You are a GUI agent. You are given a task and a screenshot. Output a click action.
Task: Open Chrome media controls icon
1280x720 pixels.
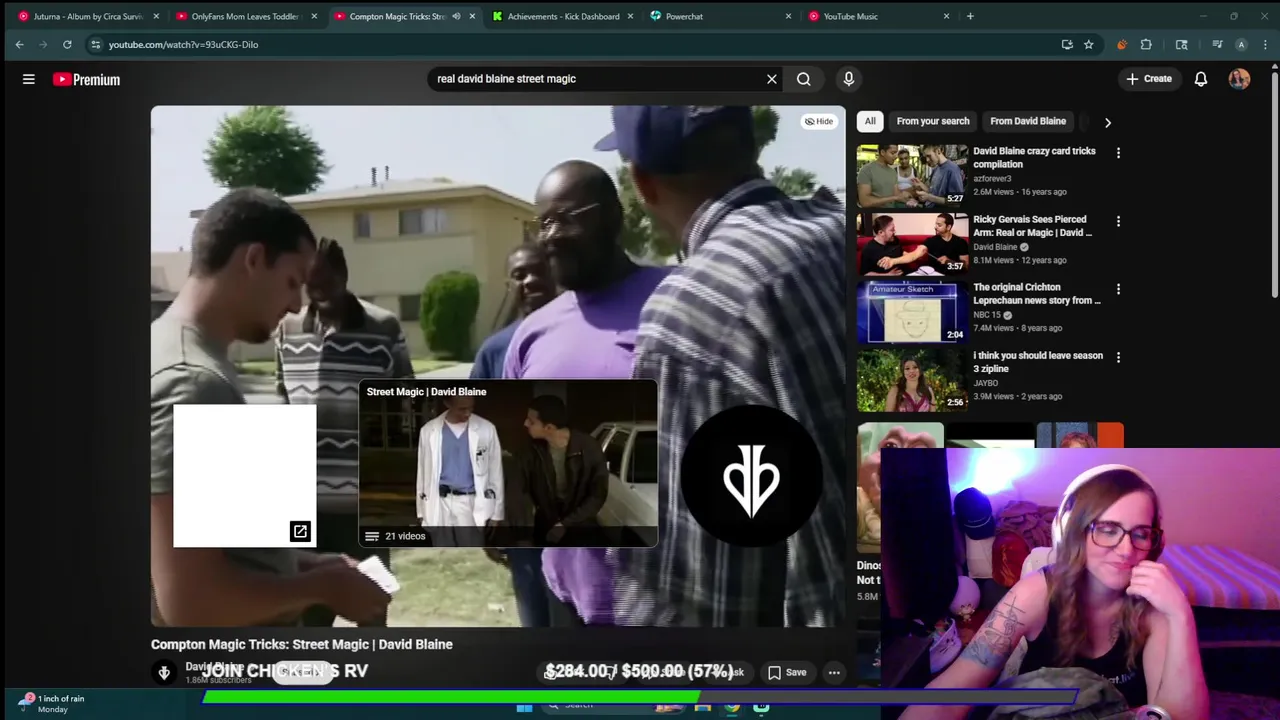coord(1217,44)
